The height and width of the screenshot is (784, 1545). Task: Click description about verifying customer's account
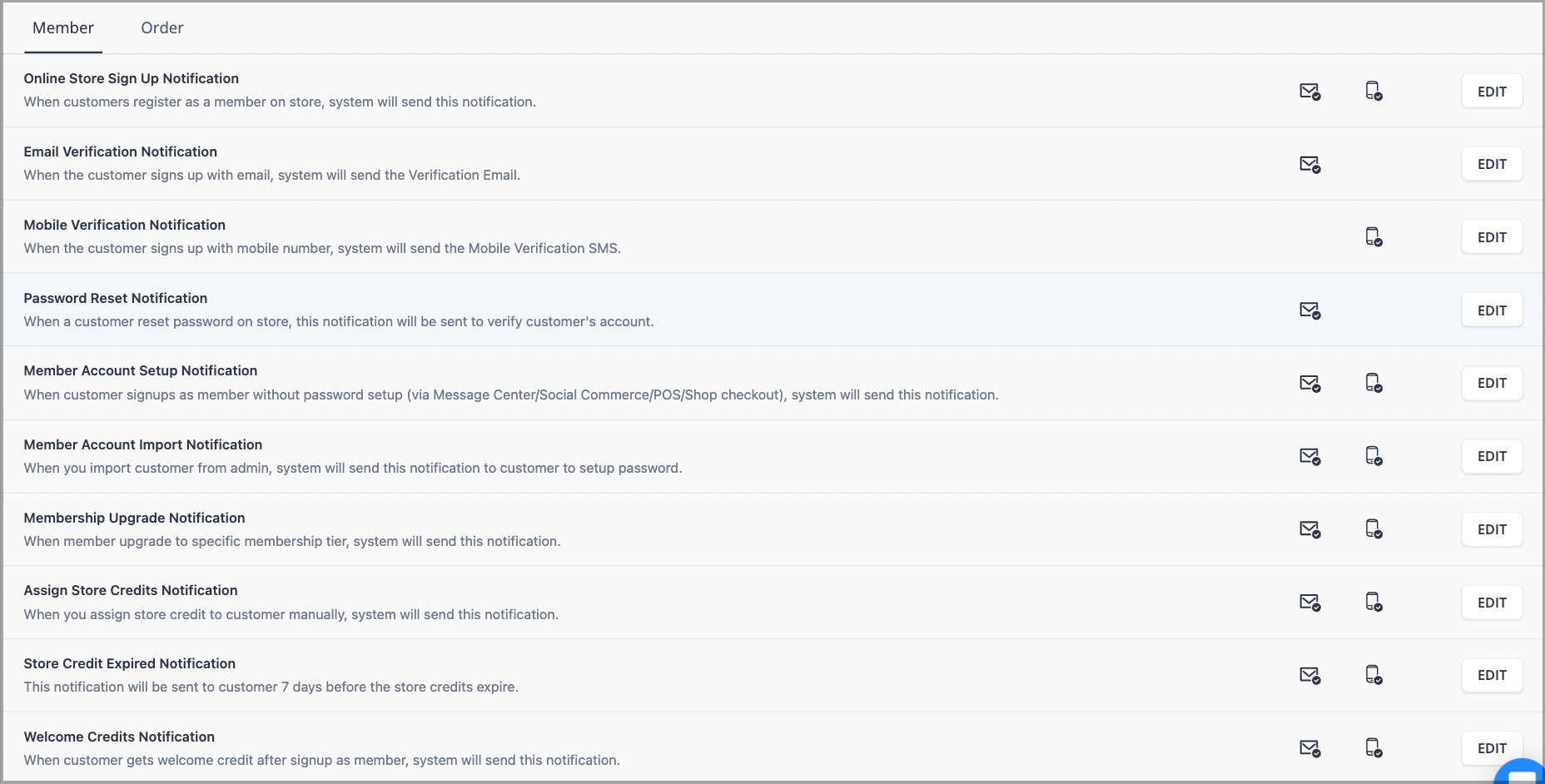[x=339, y=321]
